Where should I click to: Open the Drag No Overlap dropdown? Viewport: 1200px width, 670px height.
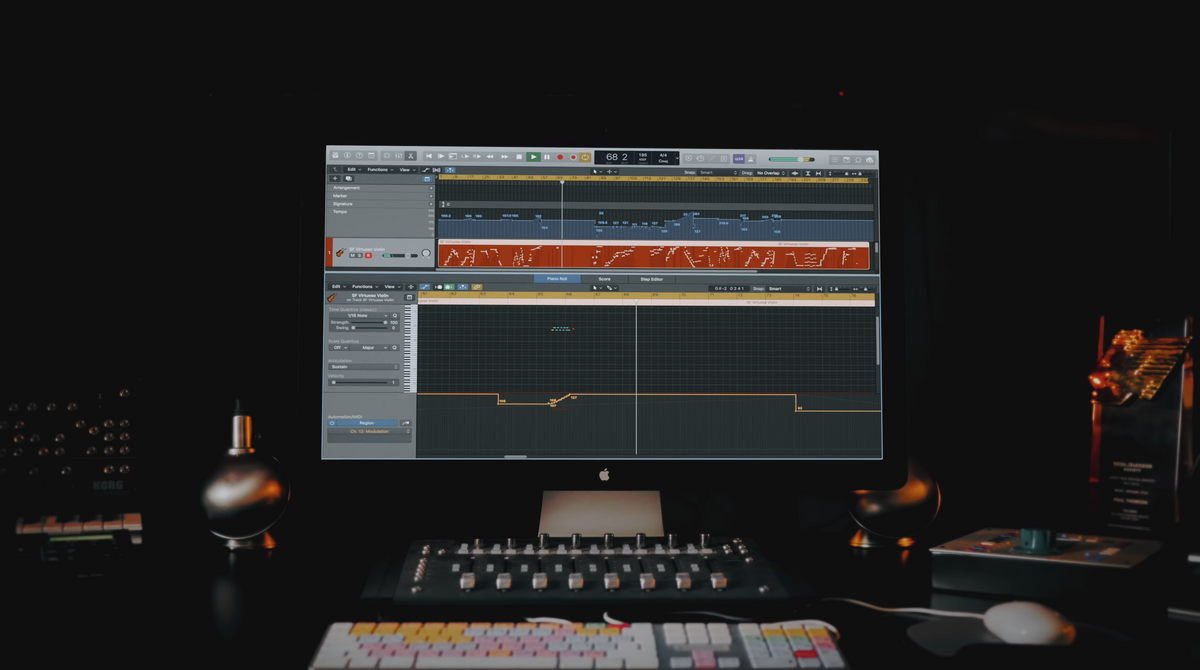point(771,172)
